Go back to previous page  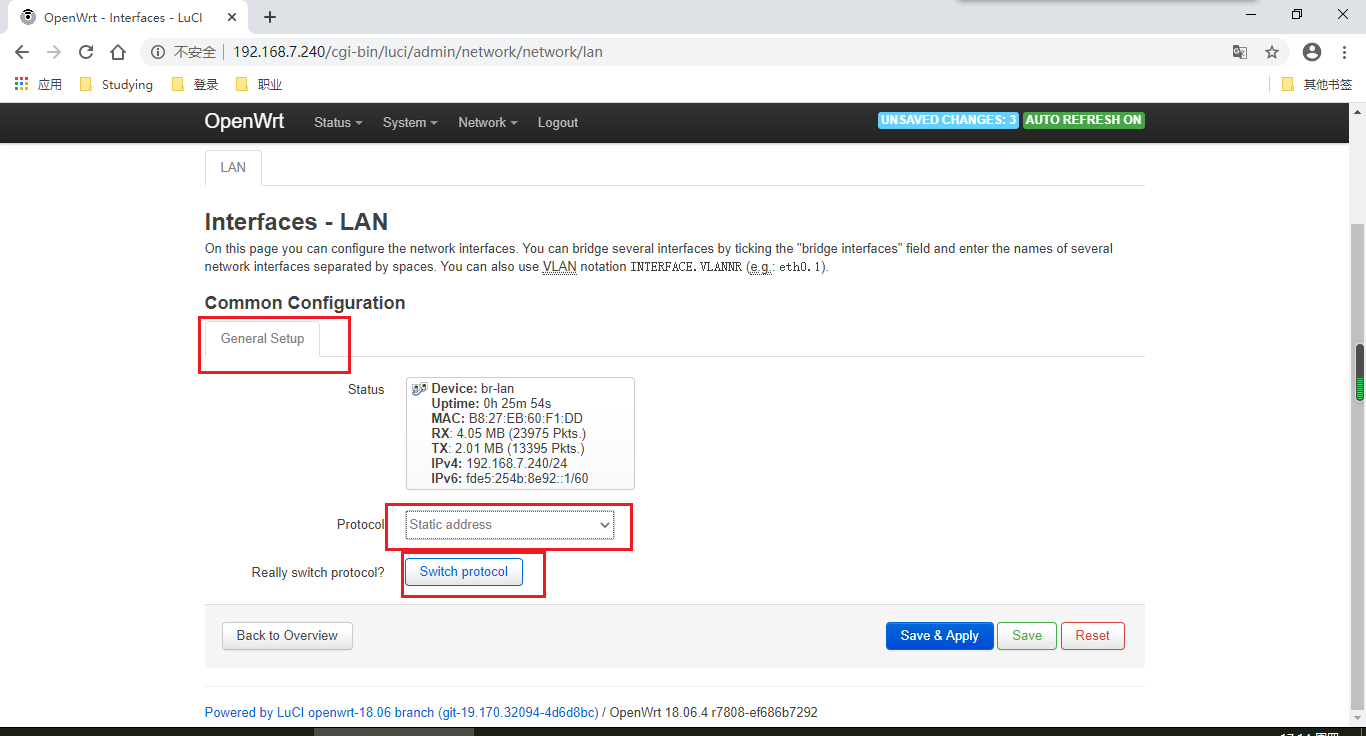click(22, 52)
